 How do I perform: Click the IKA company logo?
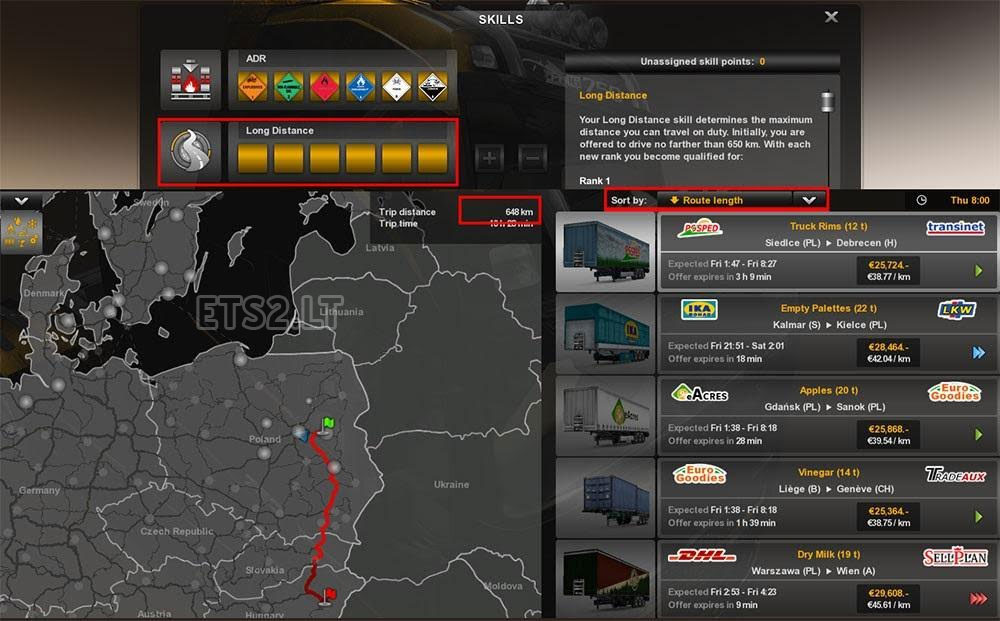[x=700, y=310]
